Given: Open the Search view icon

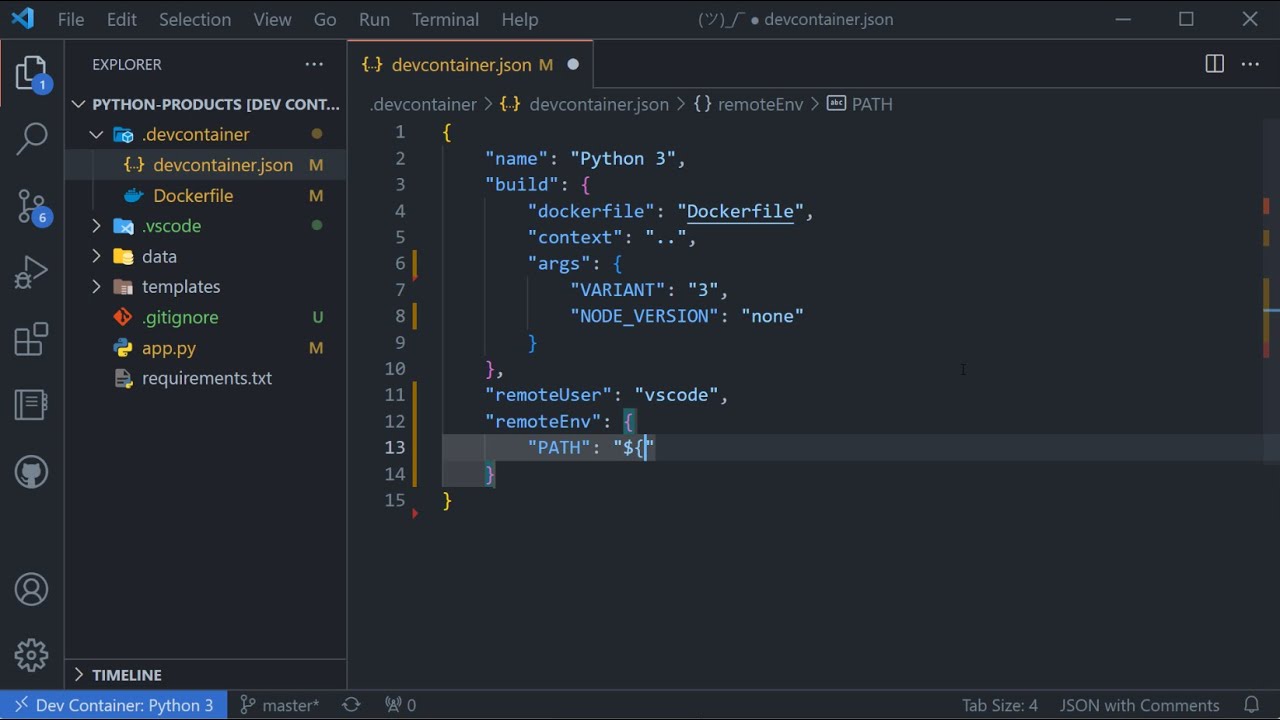Looking at the screenshot, I should click(31, 139).
